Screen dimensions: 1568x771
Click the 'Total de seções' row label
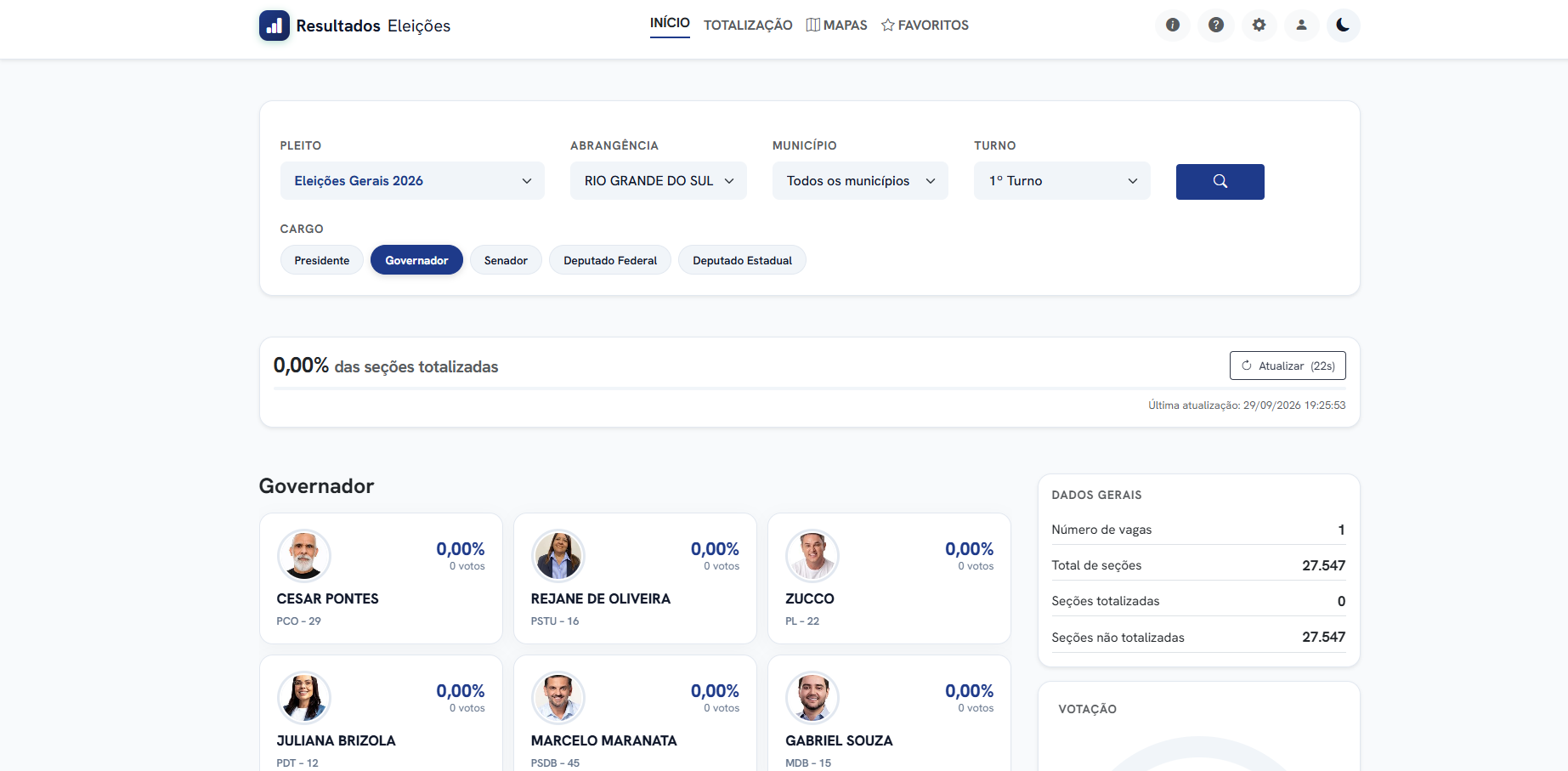pos(1096,565)
